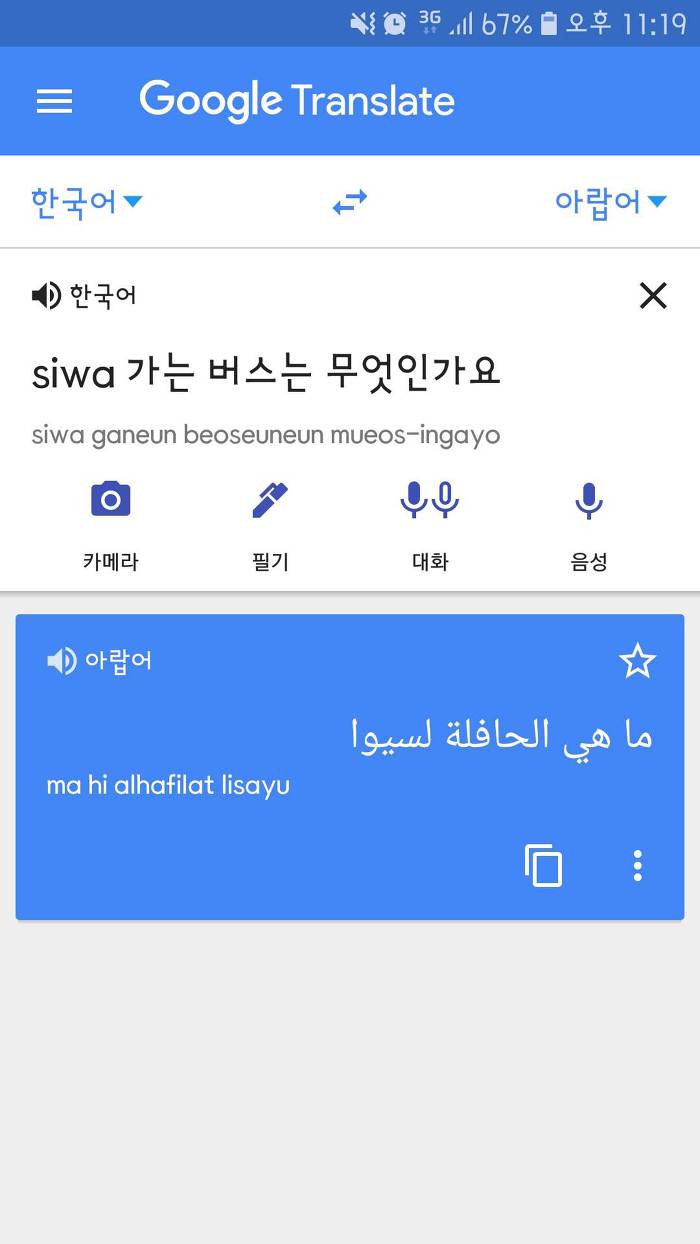Play Arabic translation audio
This screenshot has height=1244, width=700.
point(62,661)
